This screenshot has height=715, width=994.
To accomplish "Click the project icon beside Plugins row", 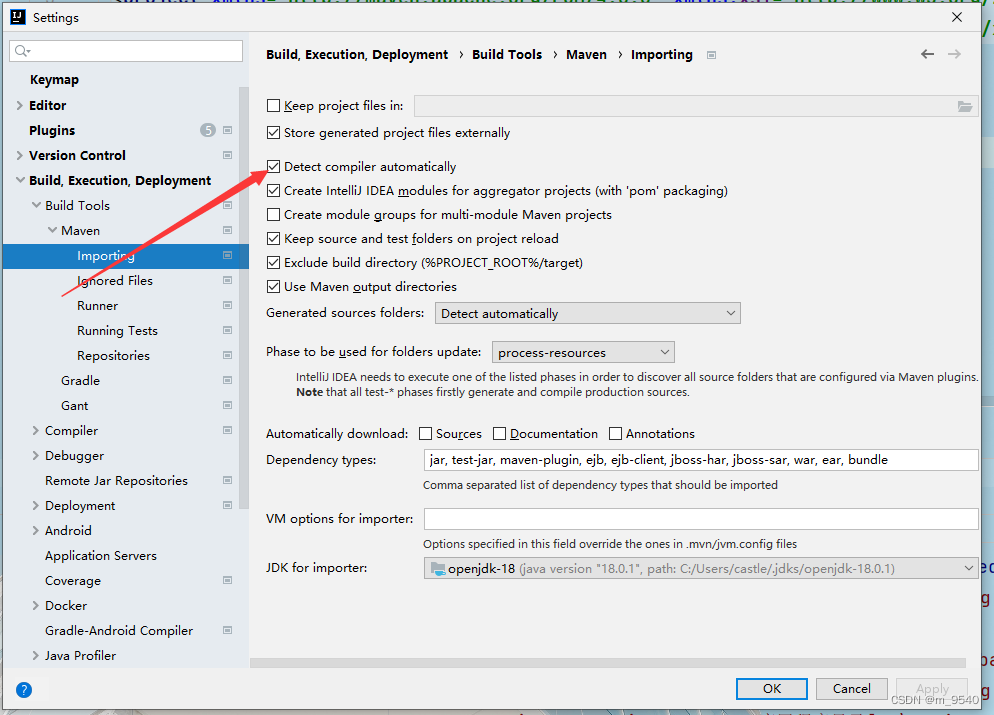I will point(228,131).
